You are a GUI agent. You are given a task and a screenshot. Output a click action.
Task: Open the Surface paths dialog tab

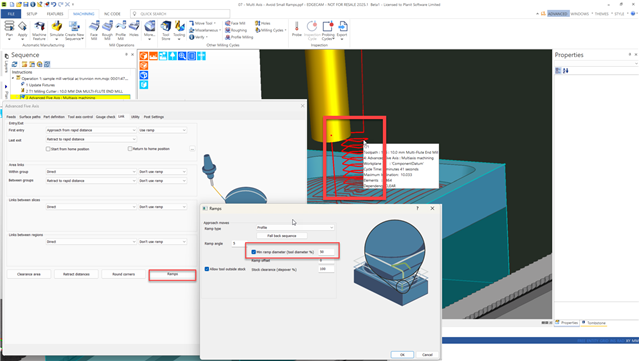30,117
